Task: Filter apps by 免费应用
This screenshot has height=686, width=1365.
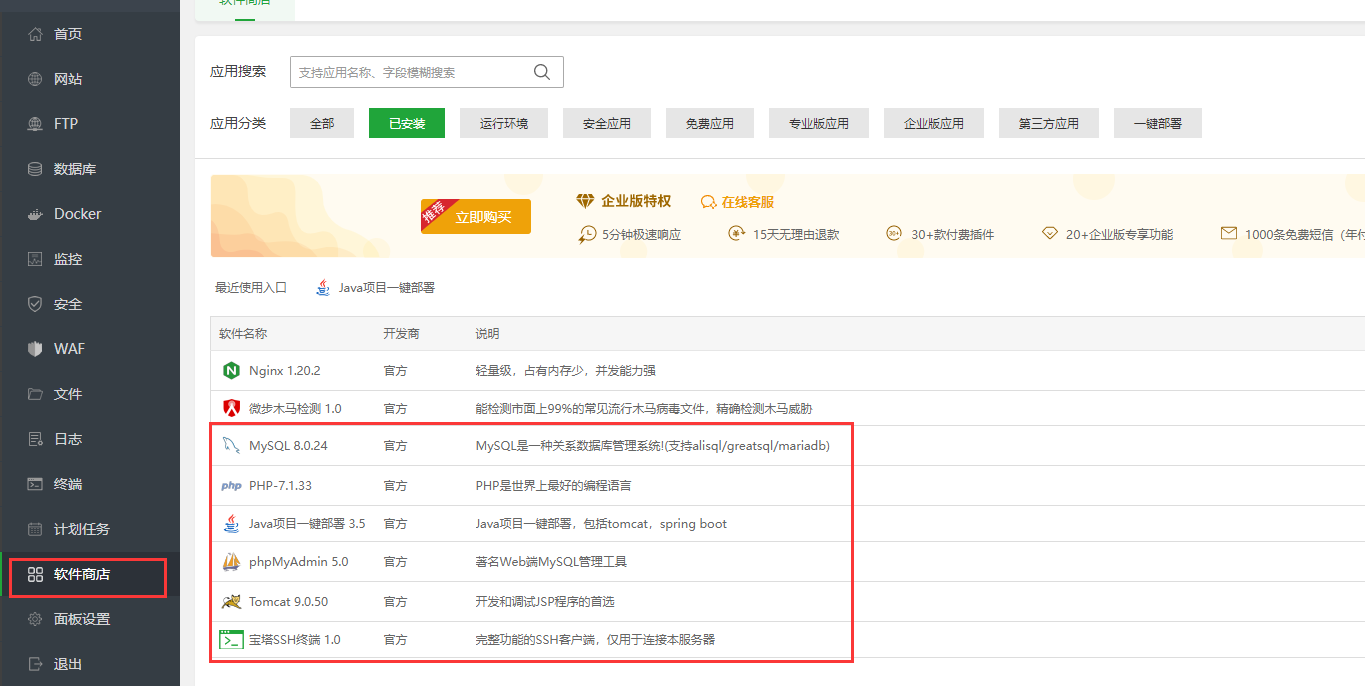Action: [x=710, y=123]
